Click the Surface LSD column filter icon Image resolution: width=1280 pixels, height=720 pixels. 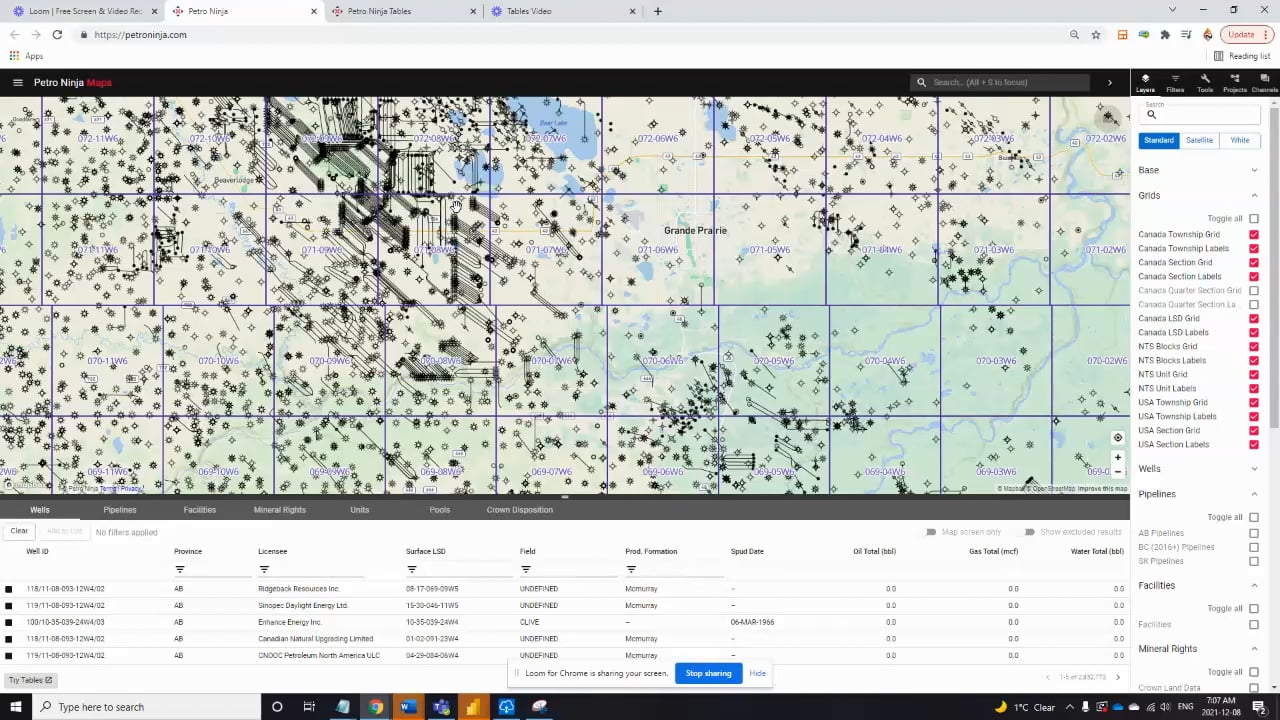click(412, 570)
